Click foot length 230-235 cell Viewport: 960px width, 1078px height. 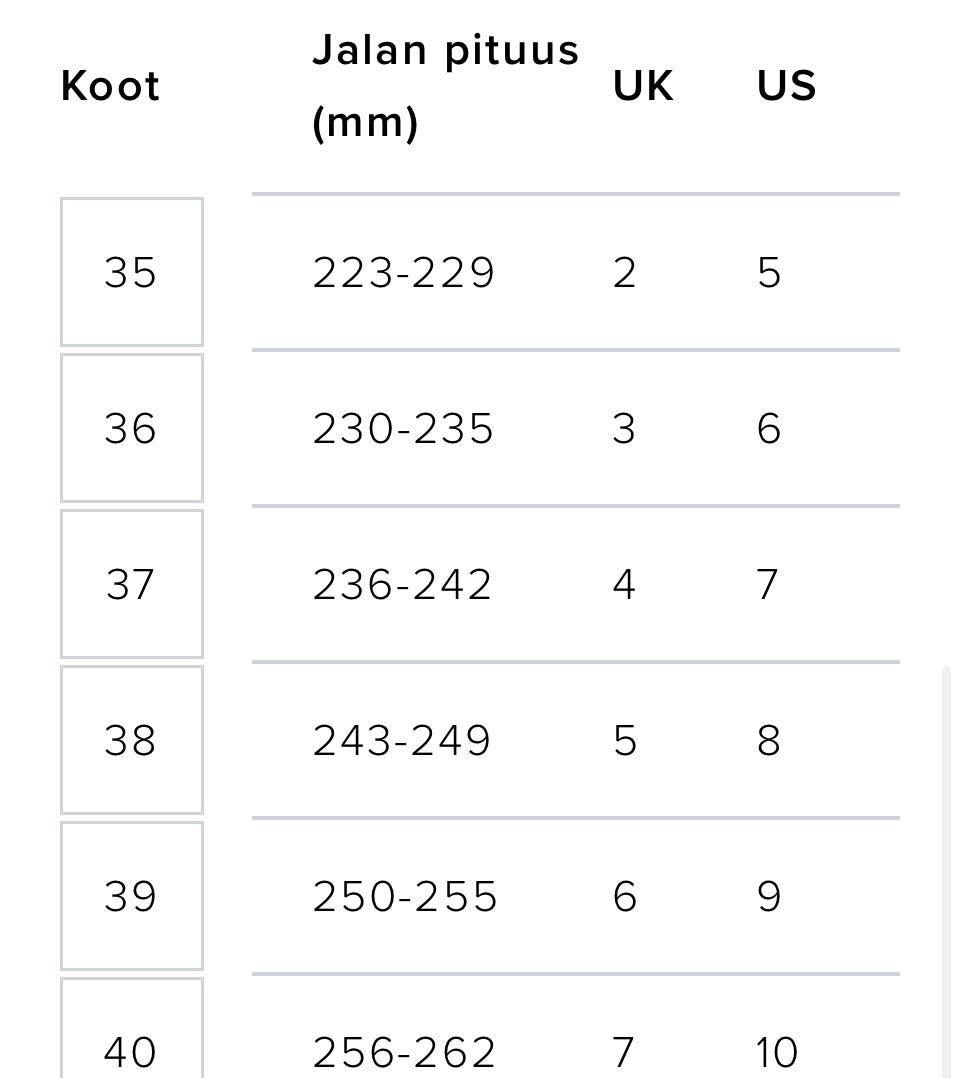pyautogui.click(x=403, y=428)
